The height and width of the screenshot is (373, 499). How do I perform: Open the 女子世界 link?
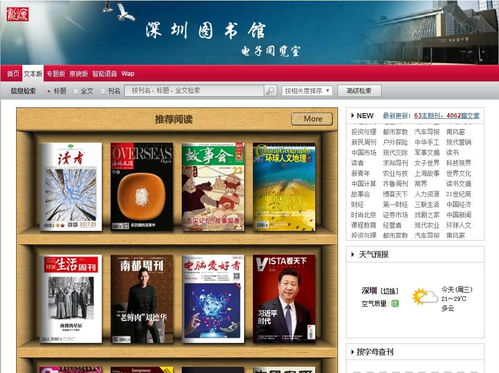[427, 163]
